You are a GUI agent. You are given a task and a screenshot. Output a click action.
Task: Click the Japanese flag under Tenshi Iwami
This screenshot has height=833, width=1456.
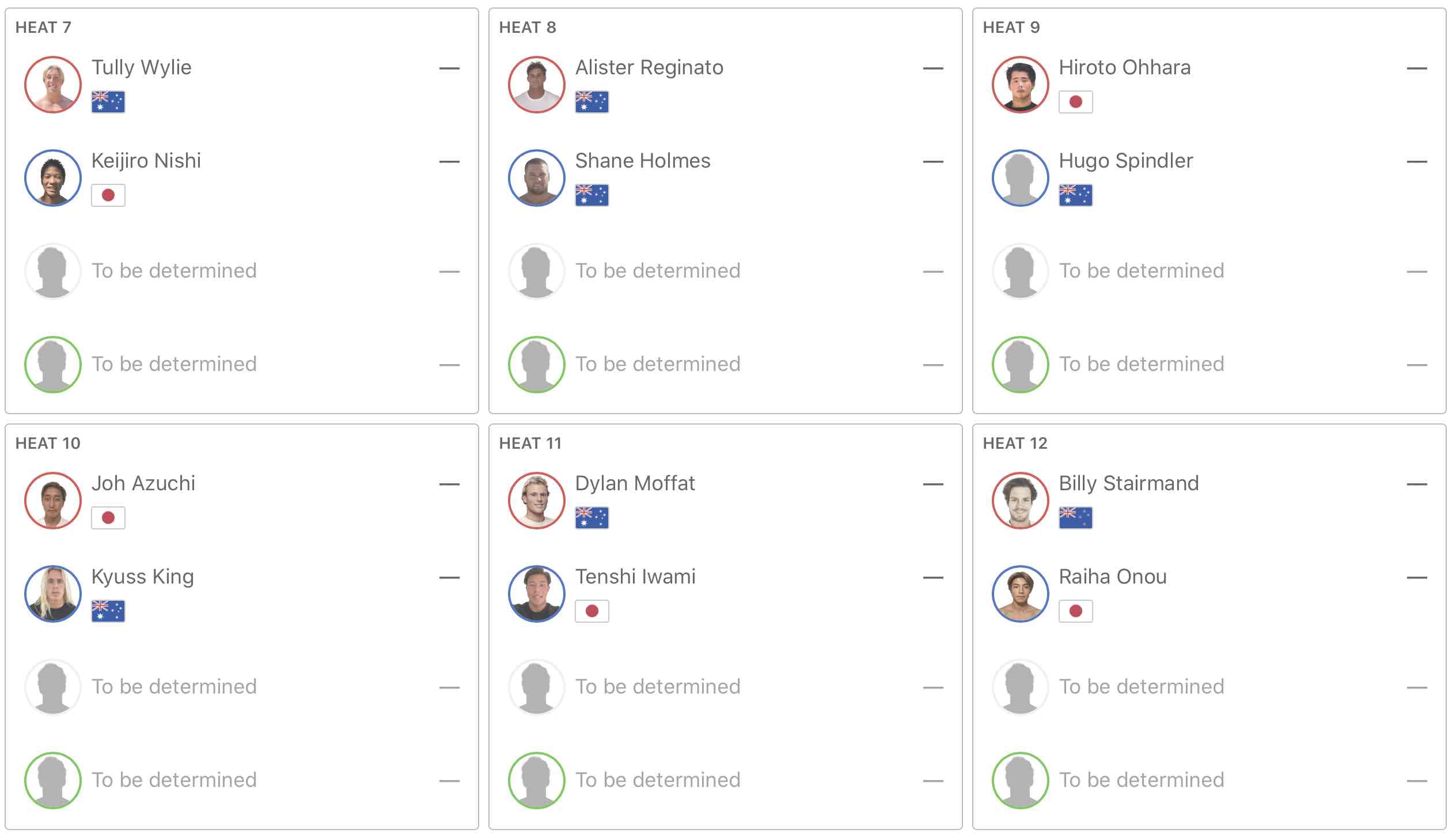(x=592, y=611)
